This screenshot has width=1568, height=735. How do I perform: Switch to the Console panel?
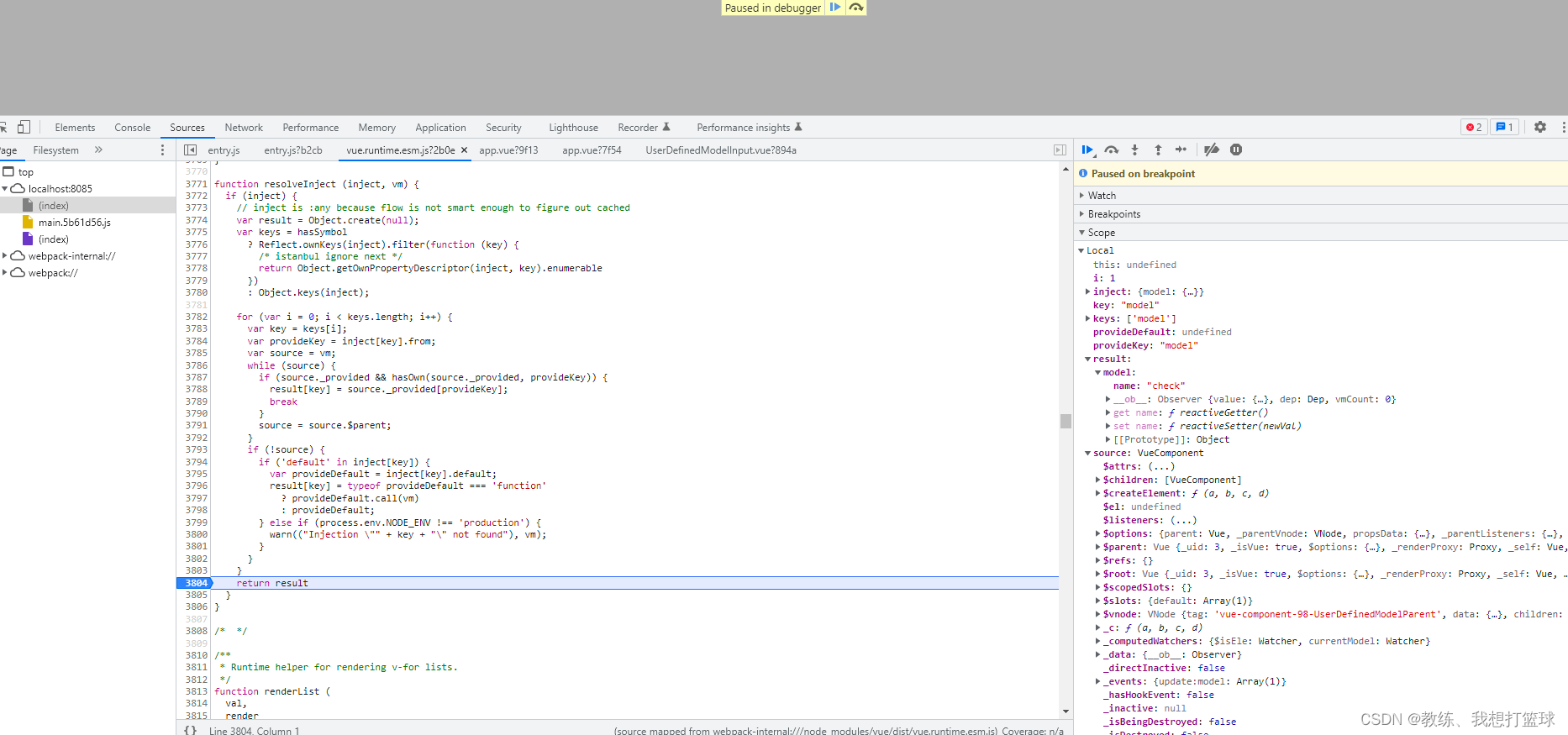click(133, 128)
